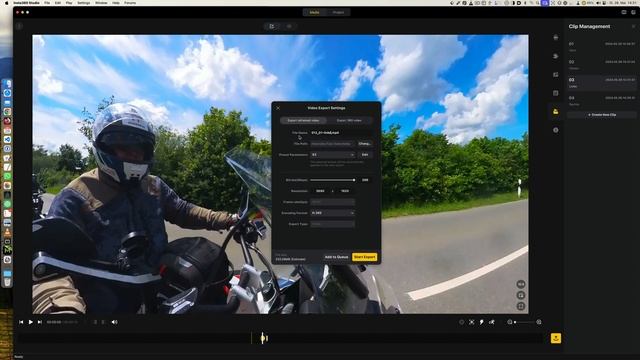Screen dimensions: 640x360
Task: Select clip 02 in Clip Management
Action: (x=602, y=64)
